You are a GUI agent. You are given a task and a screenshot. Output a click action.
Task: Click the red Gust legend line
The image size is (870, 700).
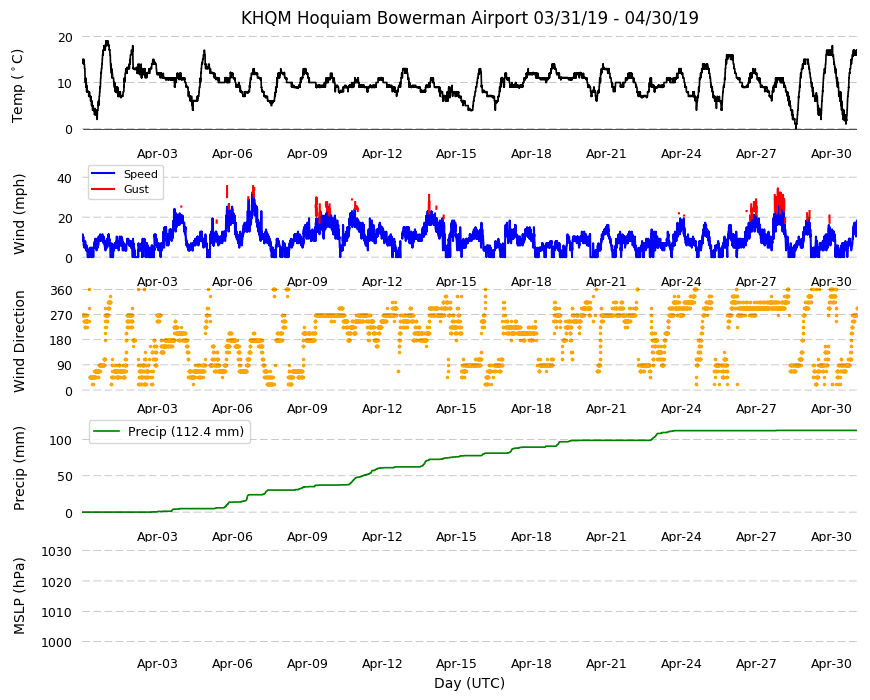tap(103, 189)
